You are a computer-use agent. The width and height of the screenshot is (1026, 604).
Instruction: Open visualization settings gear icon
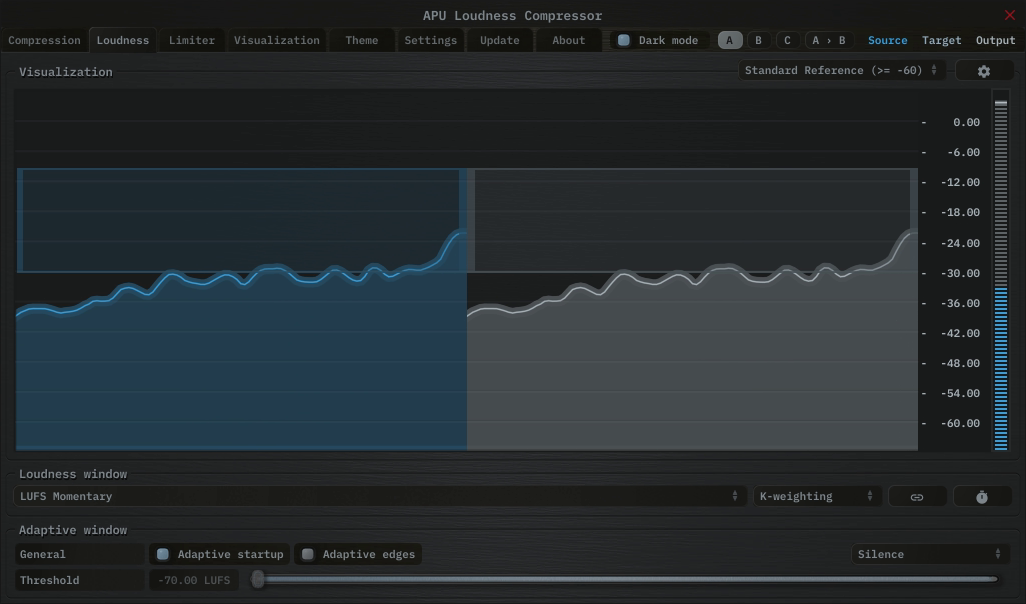[983, 71]
